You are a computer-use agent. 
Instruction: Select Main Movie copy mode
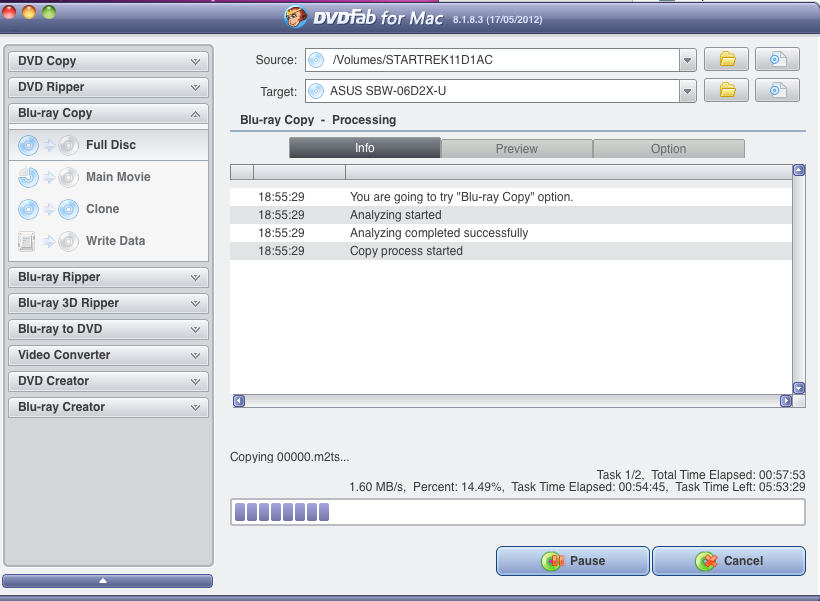point(108,177)
